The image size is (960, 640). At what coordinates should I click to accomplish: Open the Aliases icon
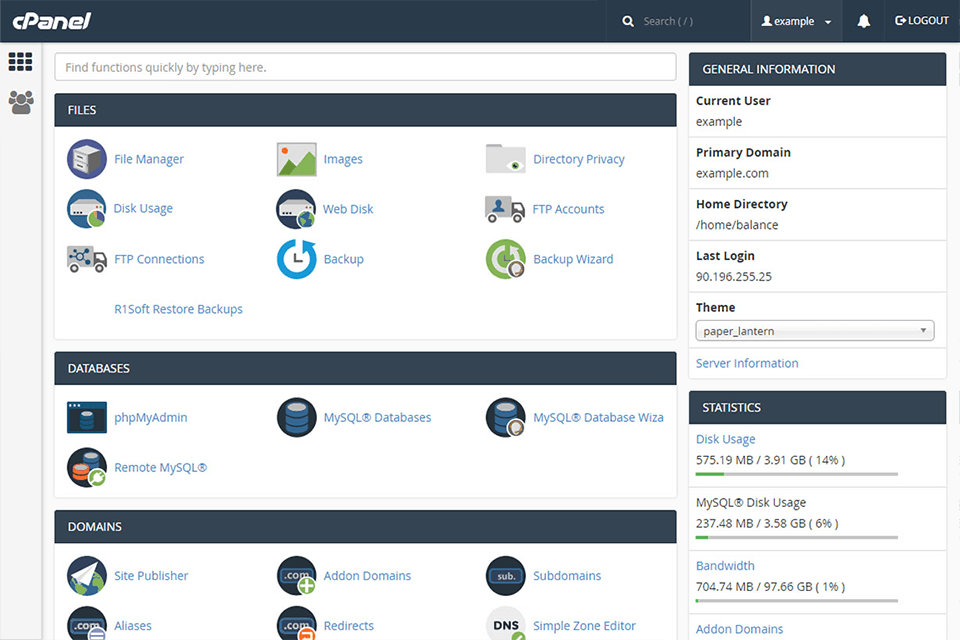[86, 623]
